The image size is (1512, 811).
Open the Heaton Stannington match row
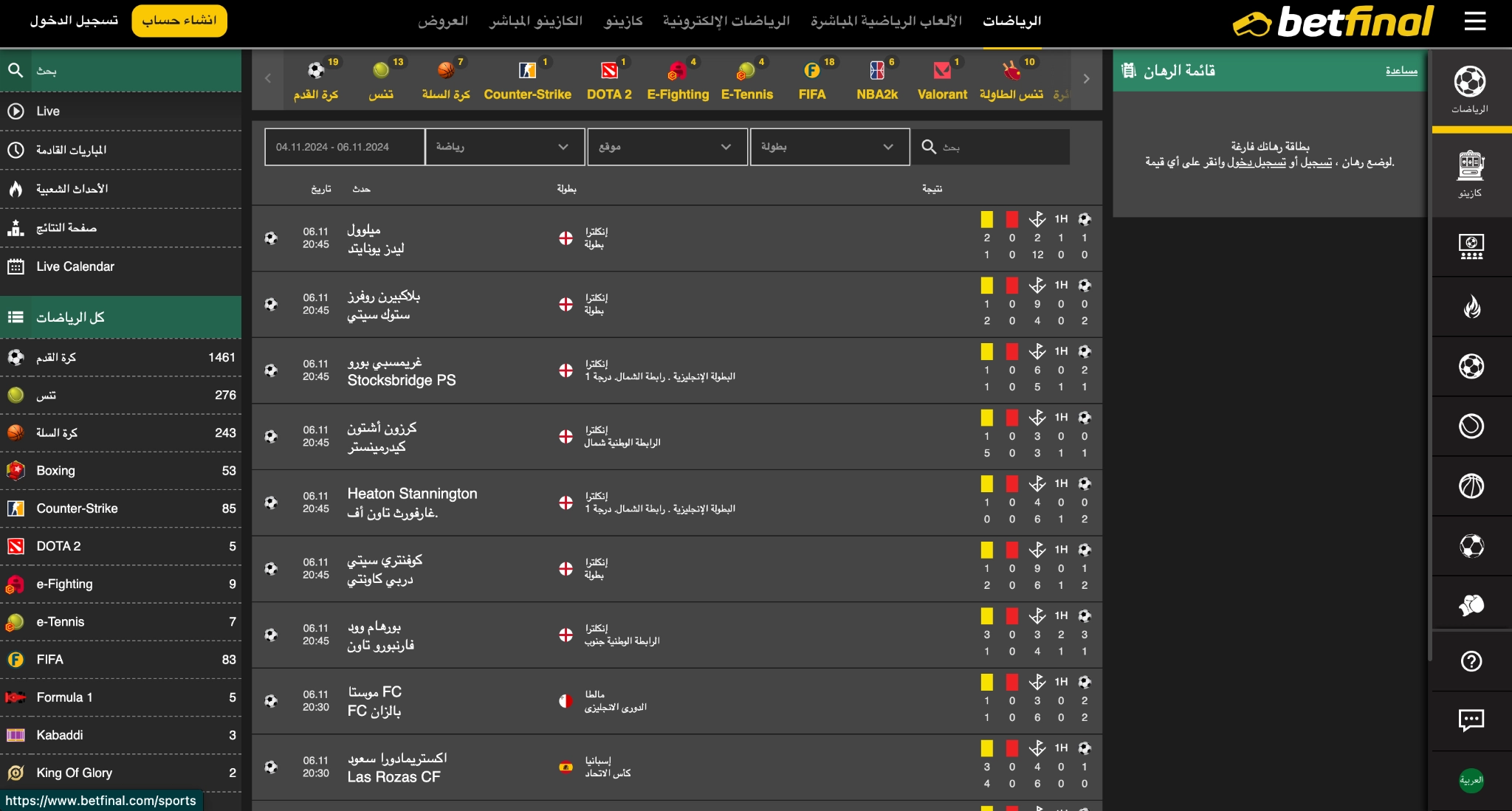677,503
